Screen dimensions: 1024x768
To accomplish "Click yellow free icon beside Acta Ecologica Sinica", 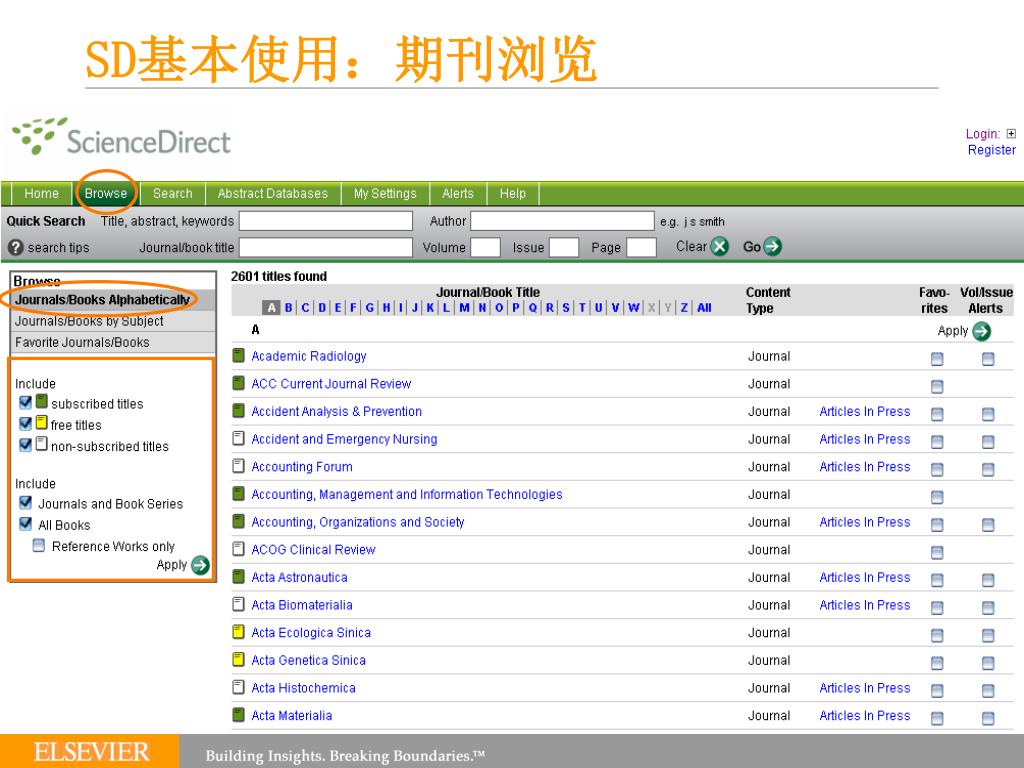I will coord(238,632).
